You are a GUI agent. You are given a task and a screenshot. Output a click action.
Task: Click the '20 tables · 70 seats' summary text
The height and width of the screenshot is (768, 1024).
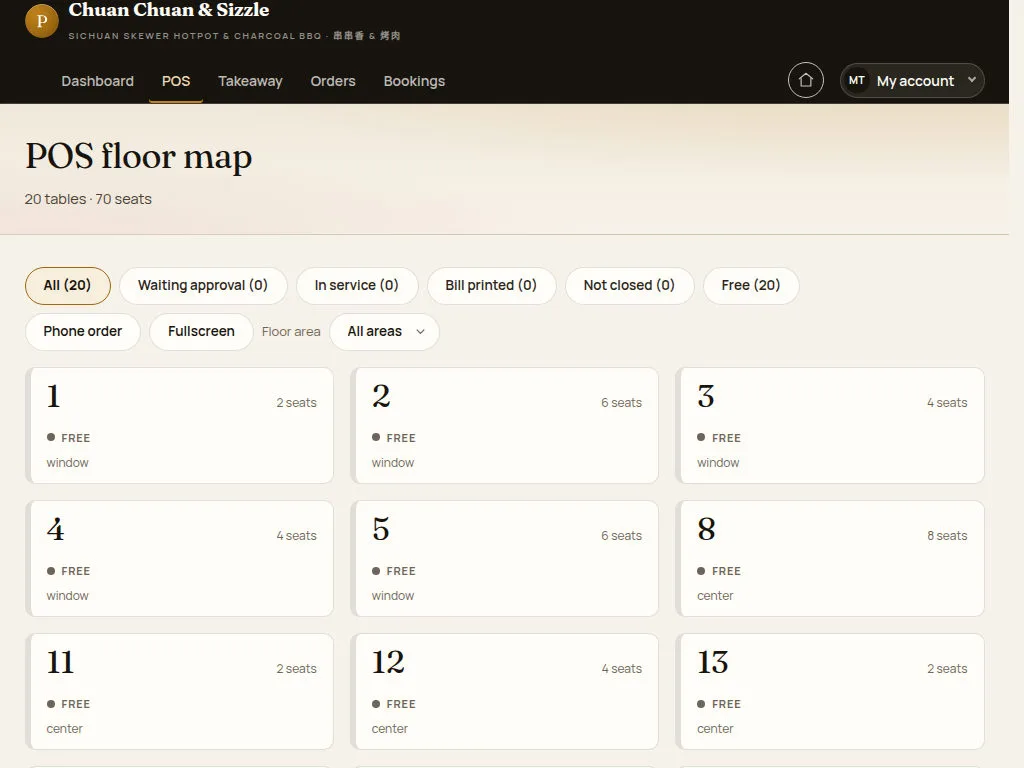[x=88, y=199]
